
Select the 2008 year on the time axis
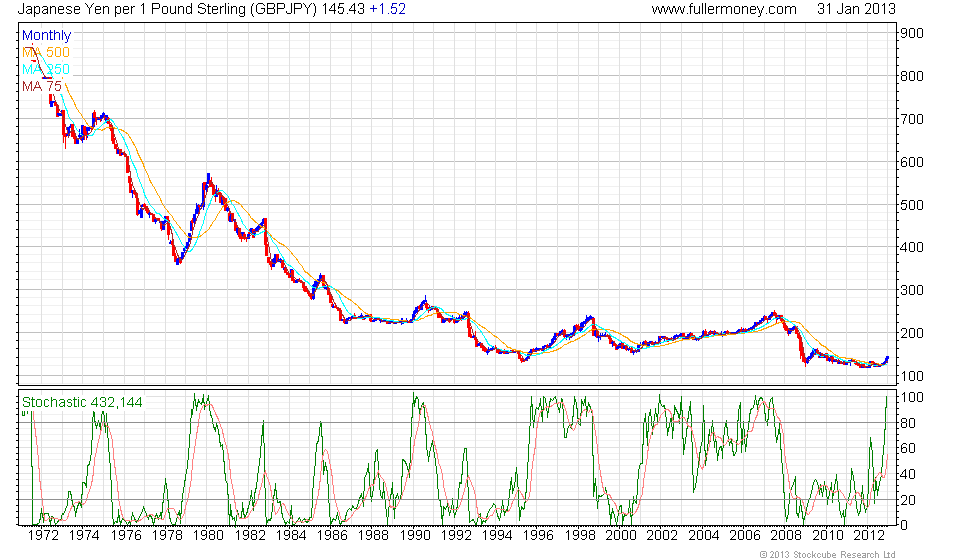786,536
